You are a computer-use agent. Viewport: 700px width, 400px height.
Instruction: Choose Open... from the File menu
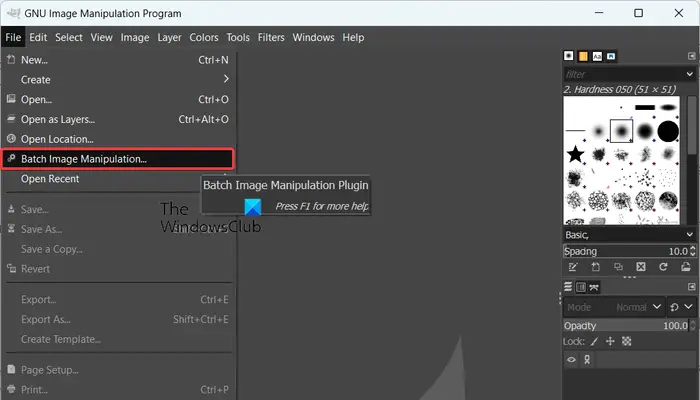pyautogui.click(x=118, y=99)
